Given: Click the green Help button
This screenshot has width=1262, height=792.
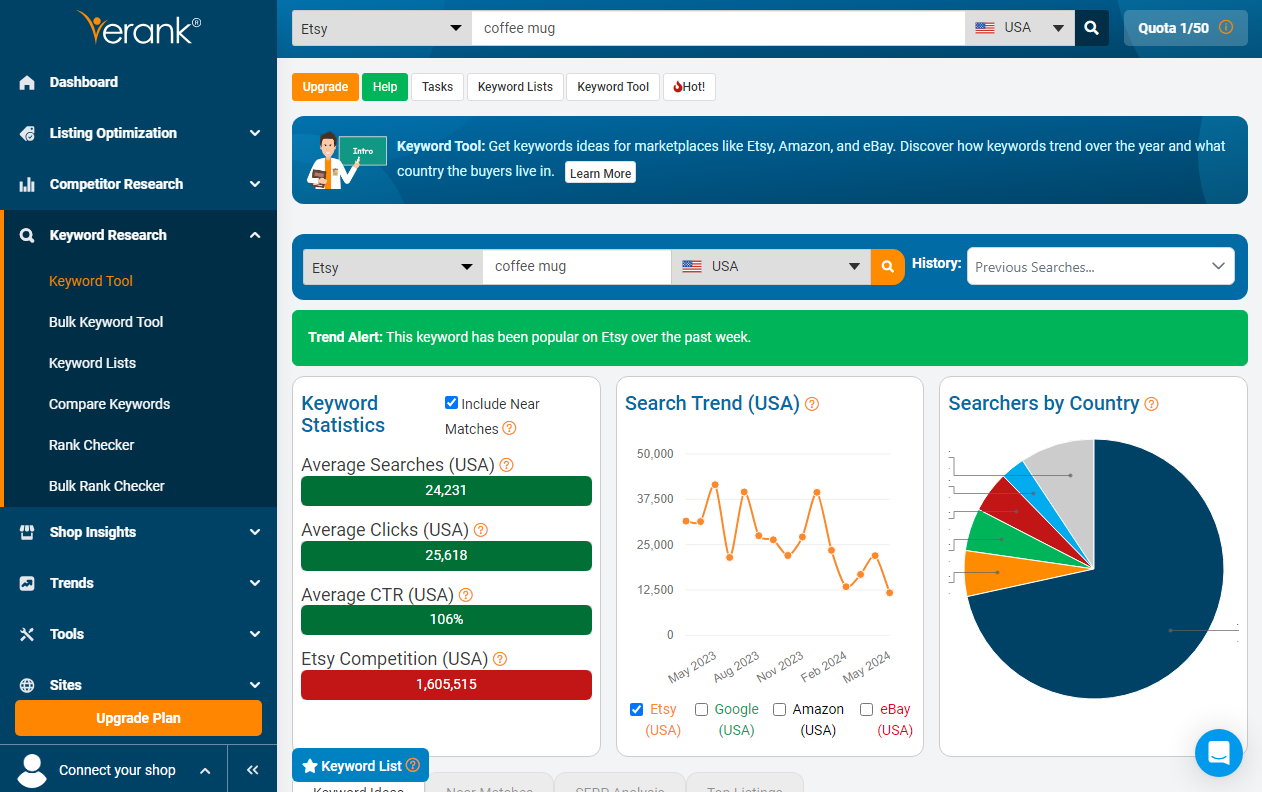Looking at the screenshot, I should click(x=385, y=87).
